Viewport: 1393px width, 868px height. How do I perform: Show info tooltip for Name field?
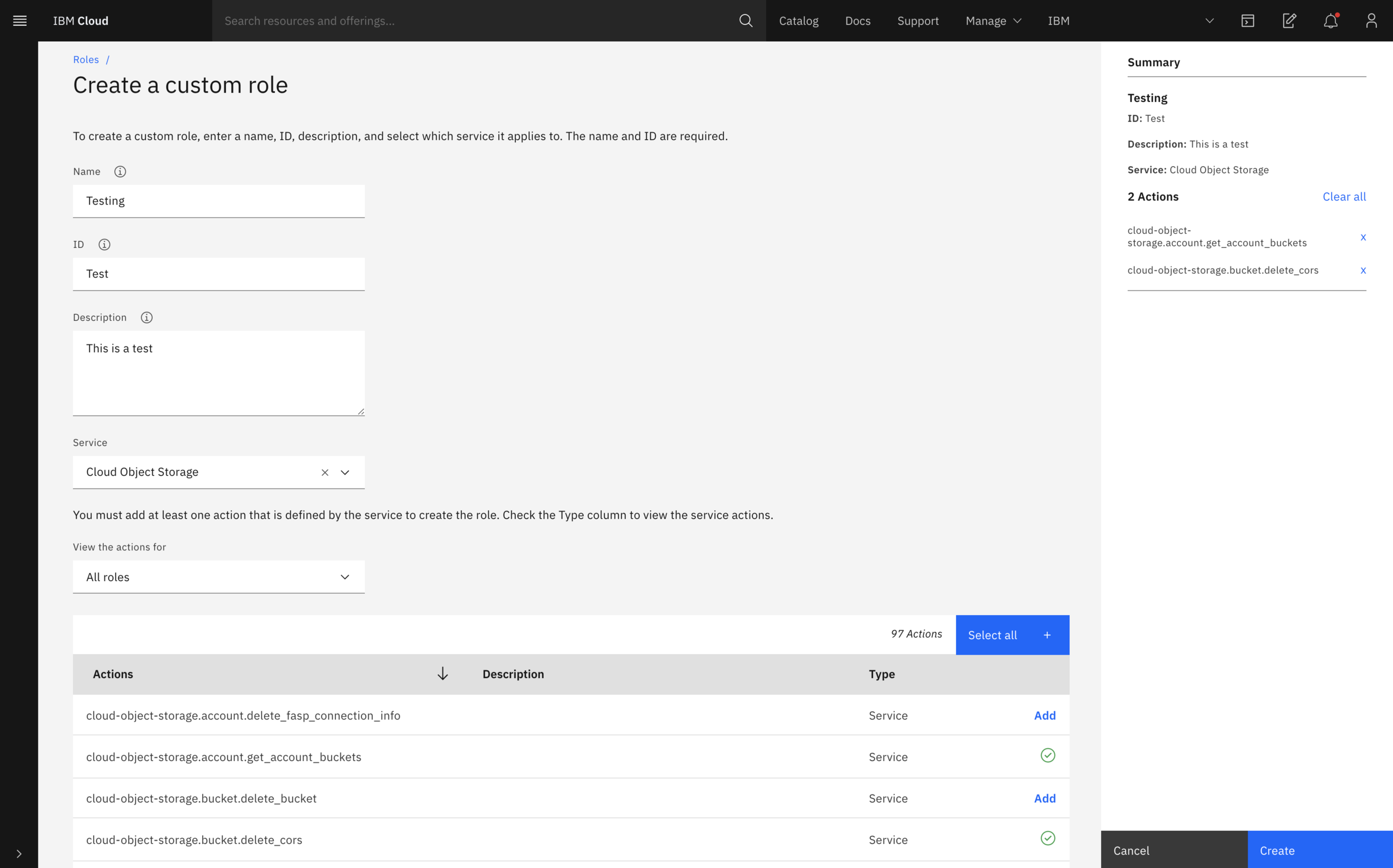coord(120,172)
